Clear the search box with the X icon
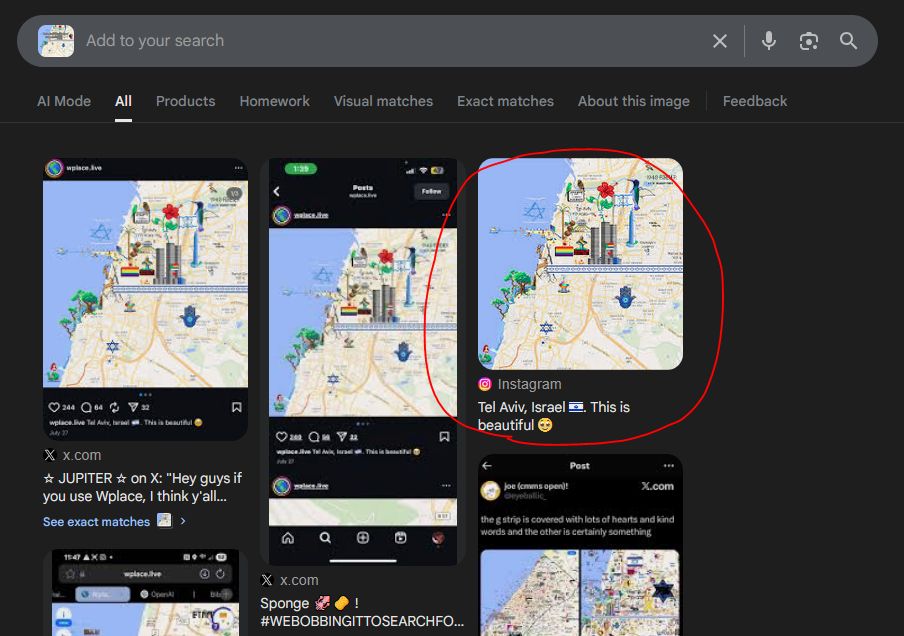904x636 pixels. click(x=720, y=41)
